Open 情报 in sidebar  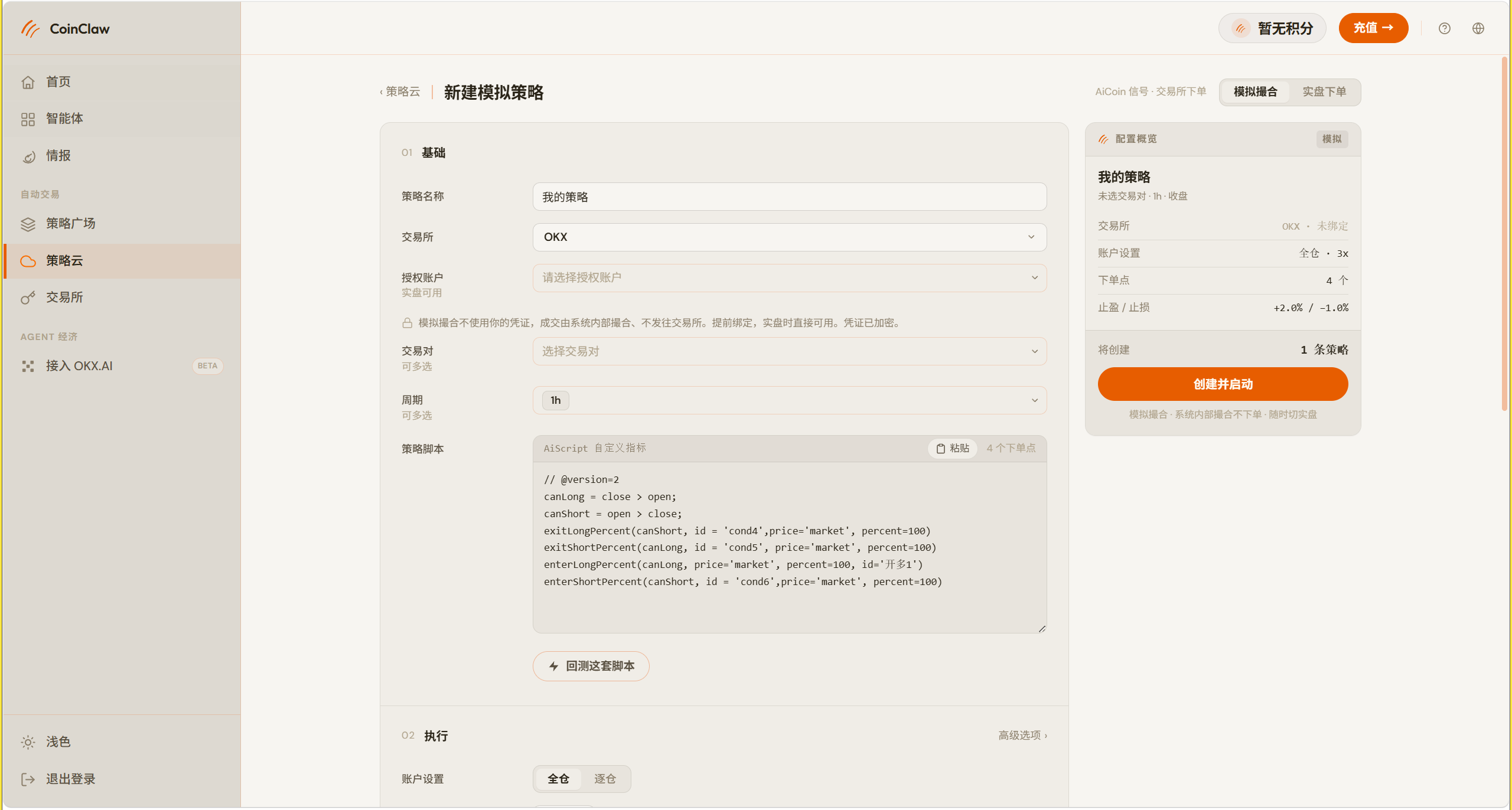coord(122,156)
